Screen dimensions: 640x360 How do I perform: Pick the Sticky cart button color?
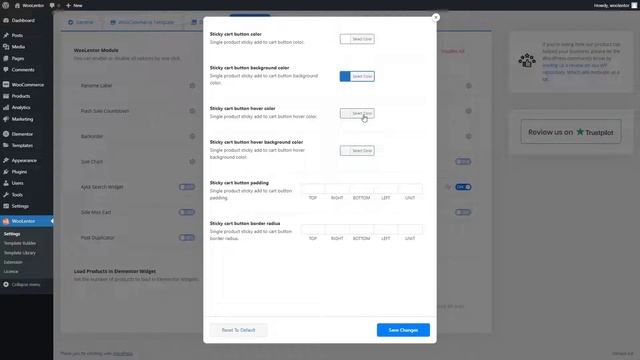tap(357, 39)
